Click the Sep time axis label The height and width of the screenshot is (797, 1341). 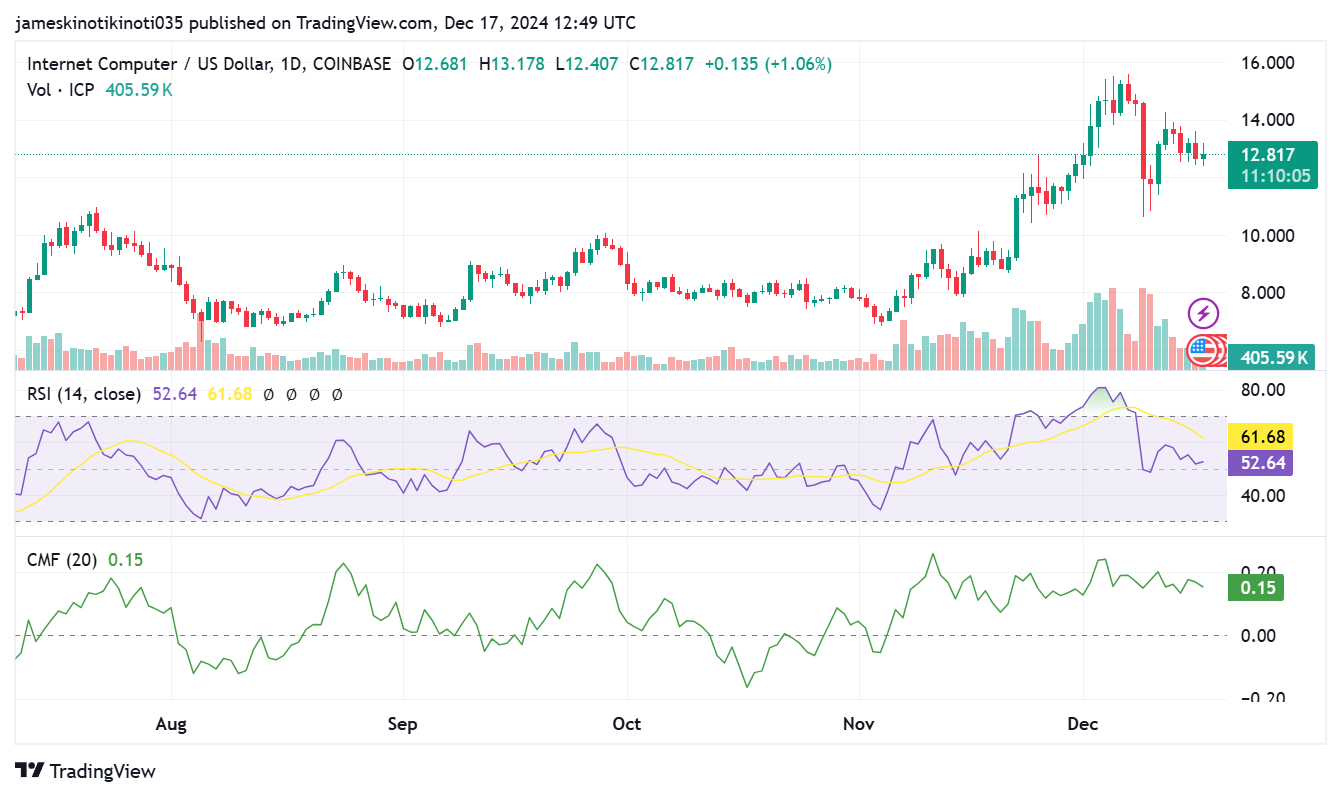coord(402,723)
